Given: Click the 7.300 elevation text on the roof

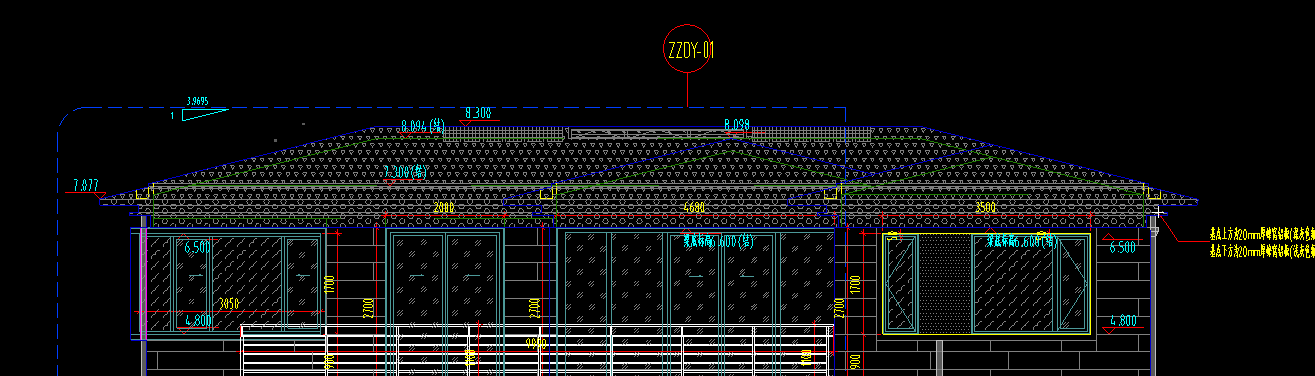Looking at the screenshot, I should click(x=405, y=172).
